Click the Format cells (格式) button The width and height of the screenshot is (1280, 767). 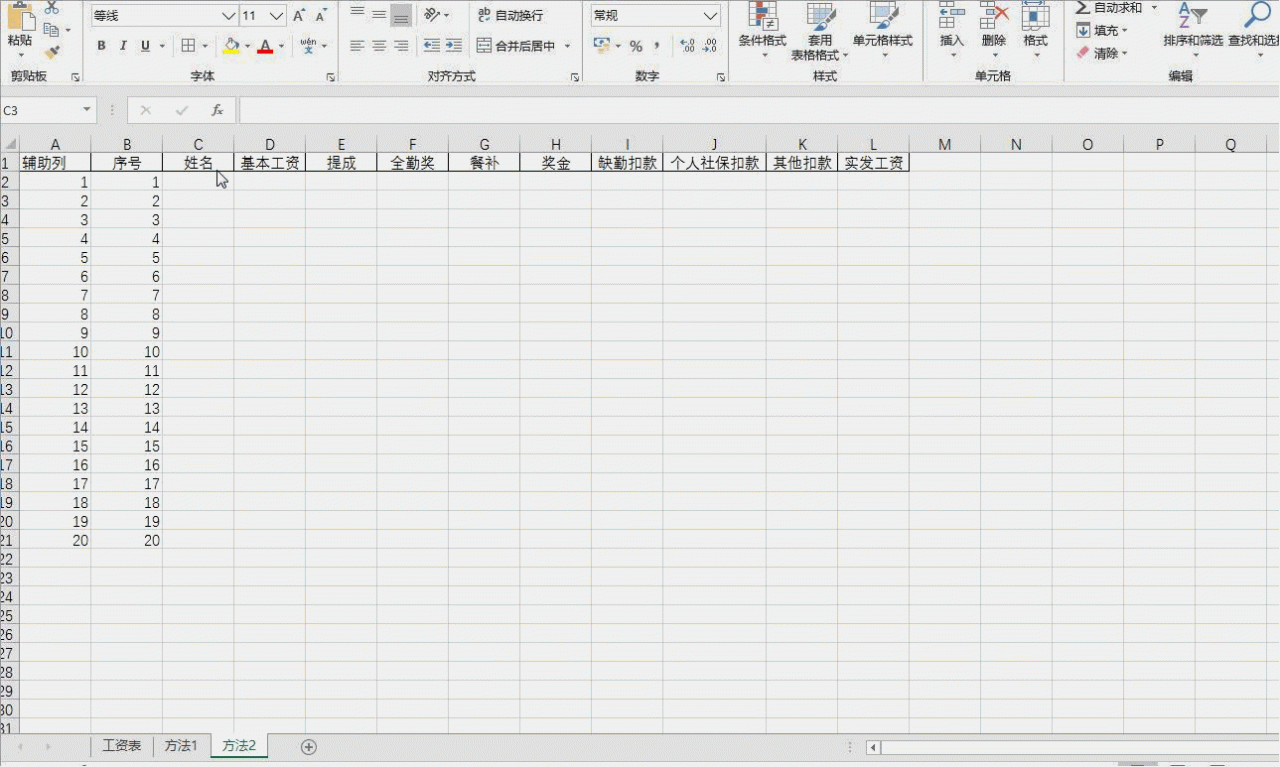click(x=1036, y=30)
